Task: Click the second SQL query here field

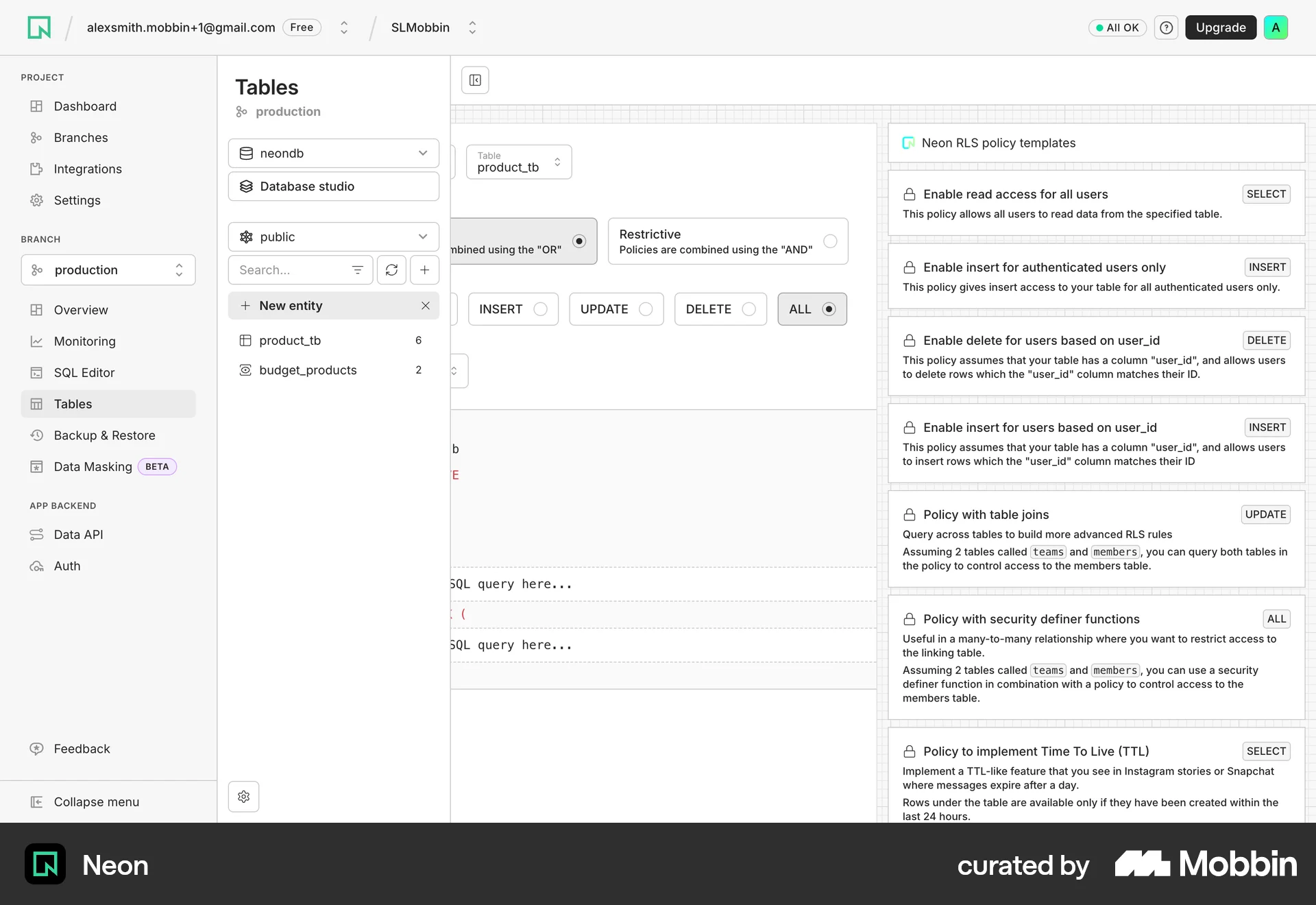Action: click(x=663, y=645)
